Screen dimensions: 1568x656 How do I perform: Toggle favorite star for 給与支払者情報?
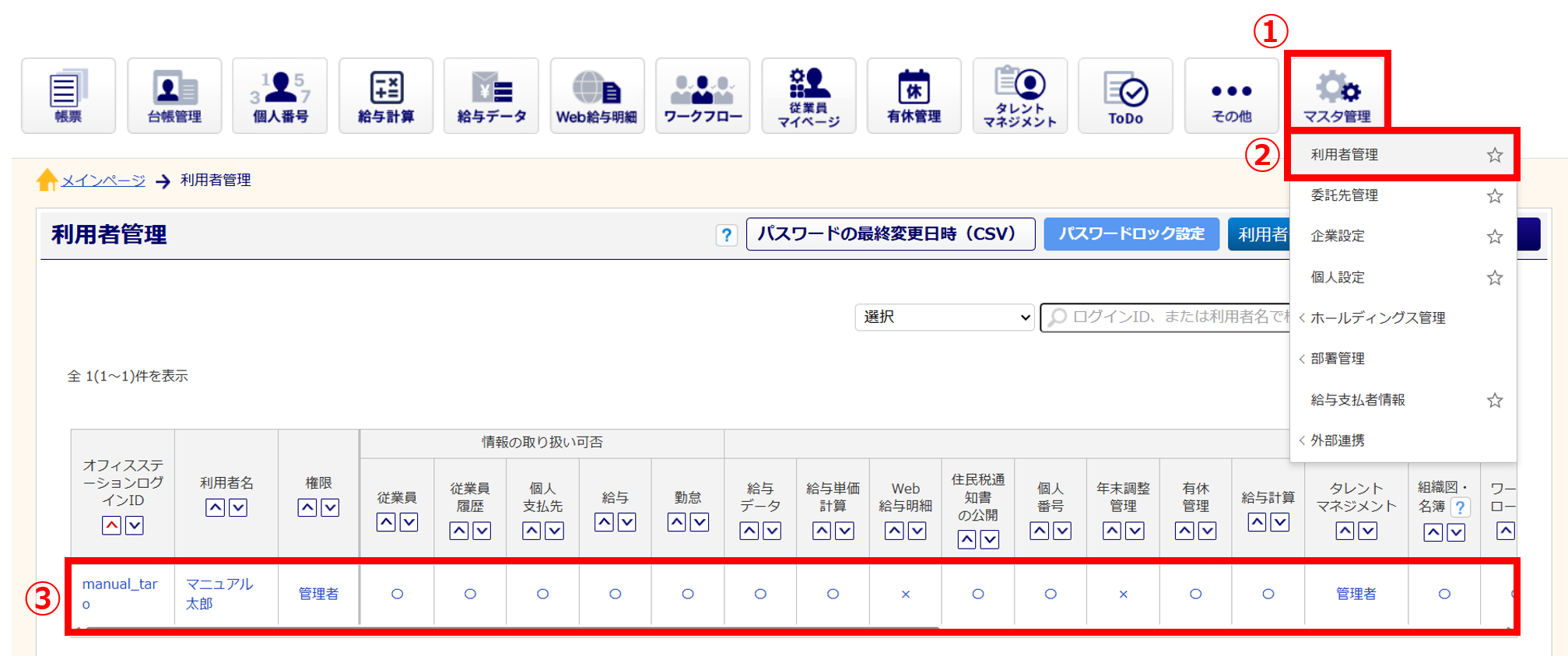[1494, 401]
